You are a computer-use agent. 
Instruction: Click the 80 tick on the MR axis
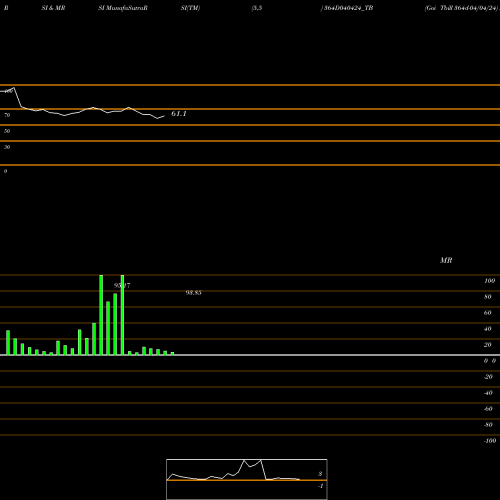488,297
